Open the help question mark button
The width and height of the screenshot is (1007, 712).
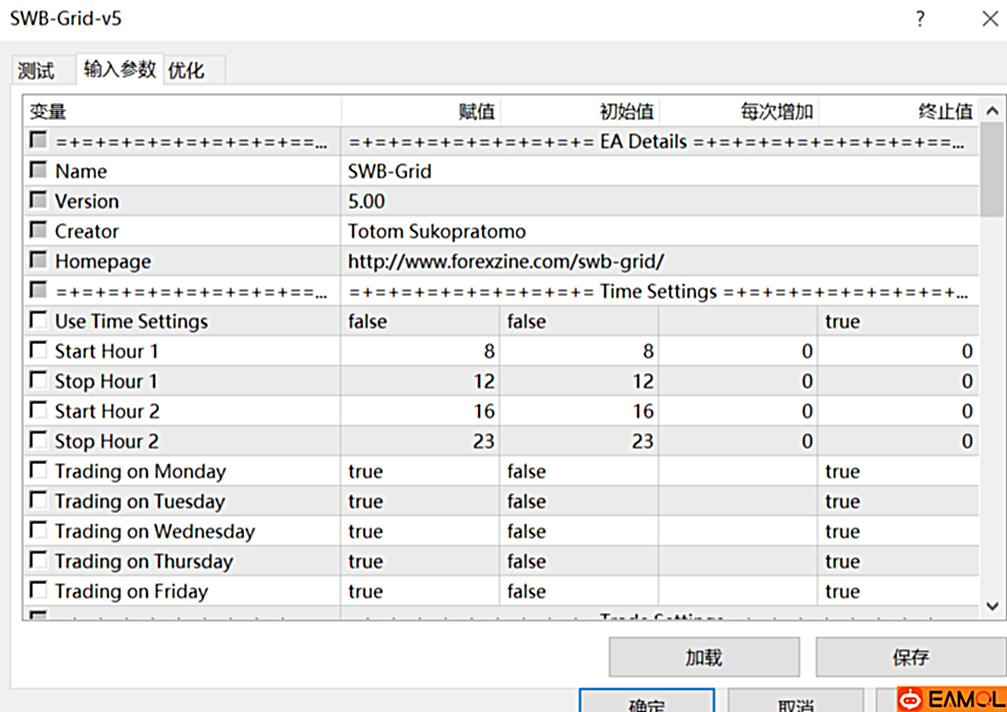pyautogui.click(x=920, y=19)
